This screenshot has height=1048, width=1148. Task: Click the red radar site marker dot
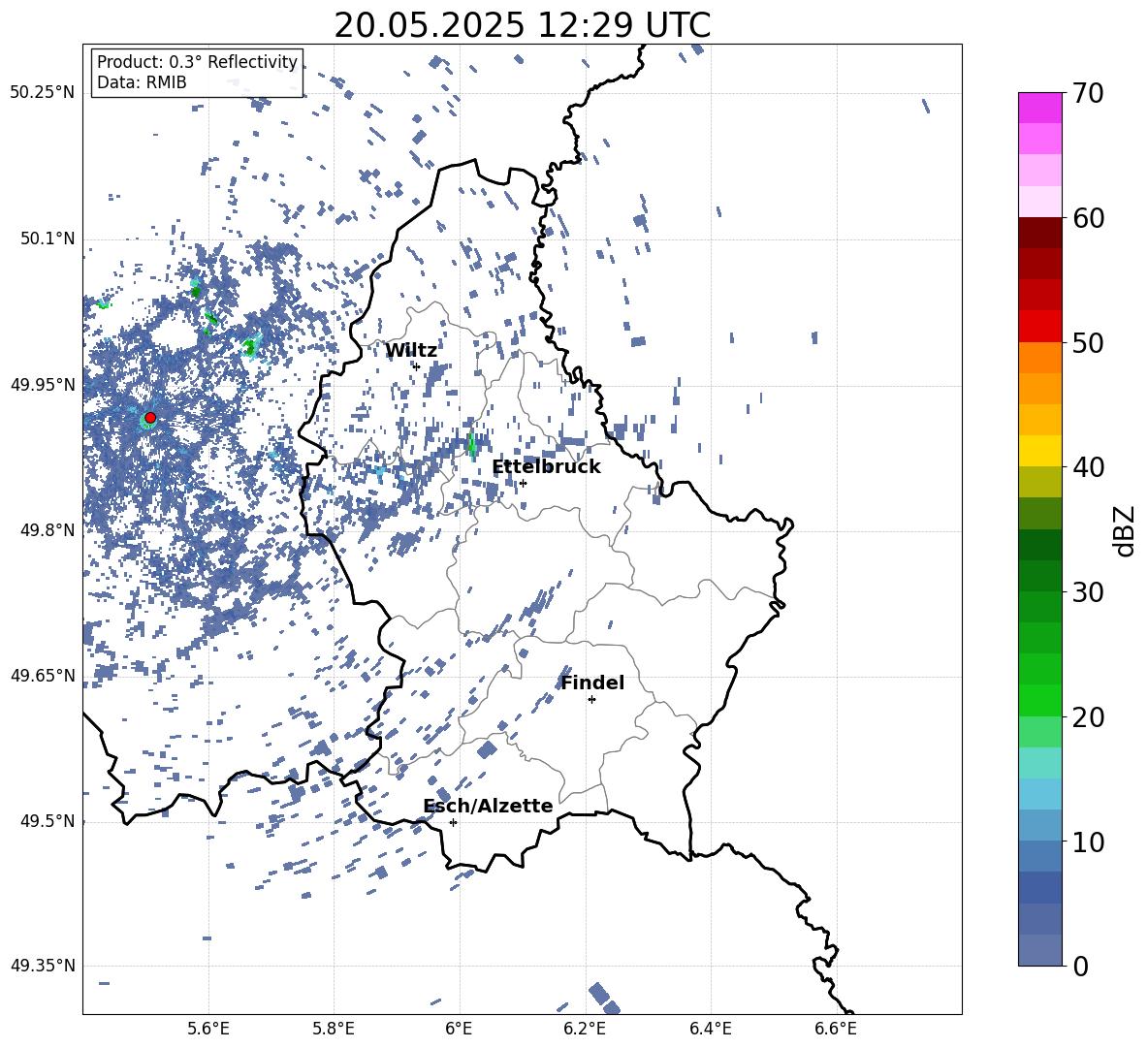150,418
